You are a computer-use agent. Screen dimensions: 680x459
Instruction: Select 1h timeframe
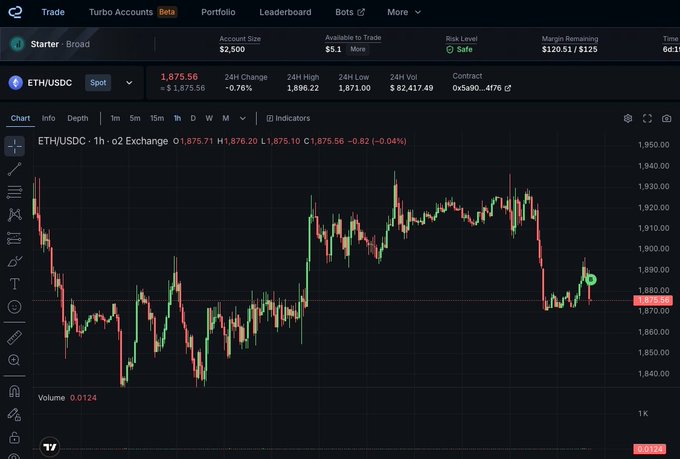(177, 118)
